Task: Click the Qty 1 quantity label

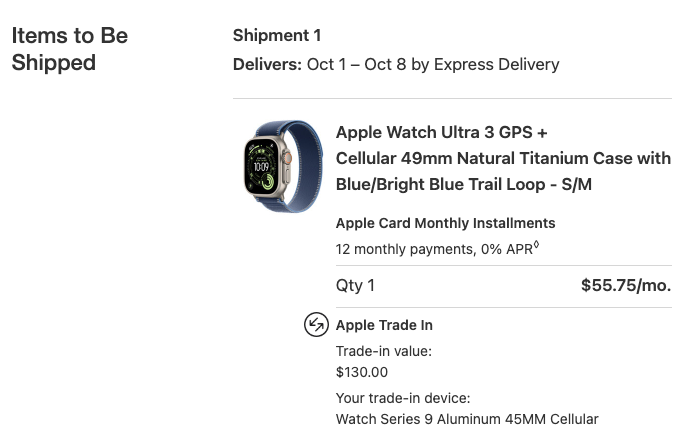Action: (355, 285)
